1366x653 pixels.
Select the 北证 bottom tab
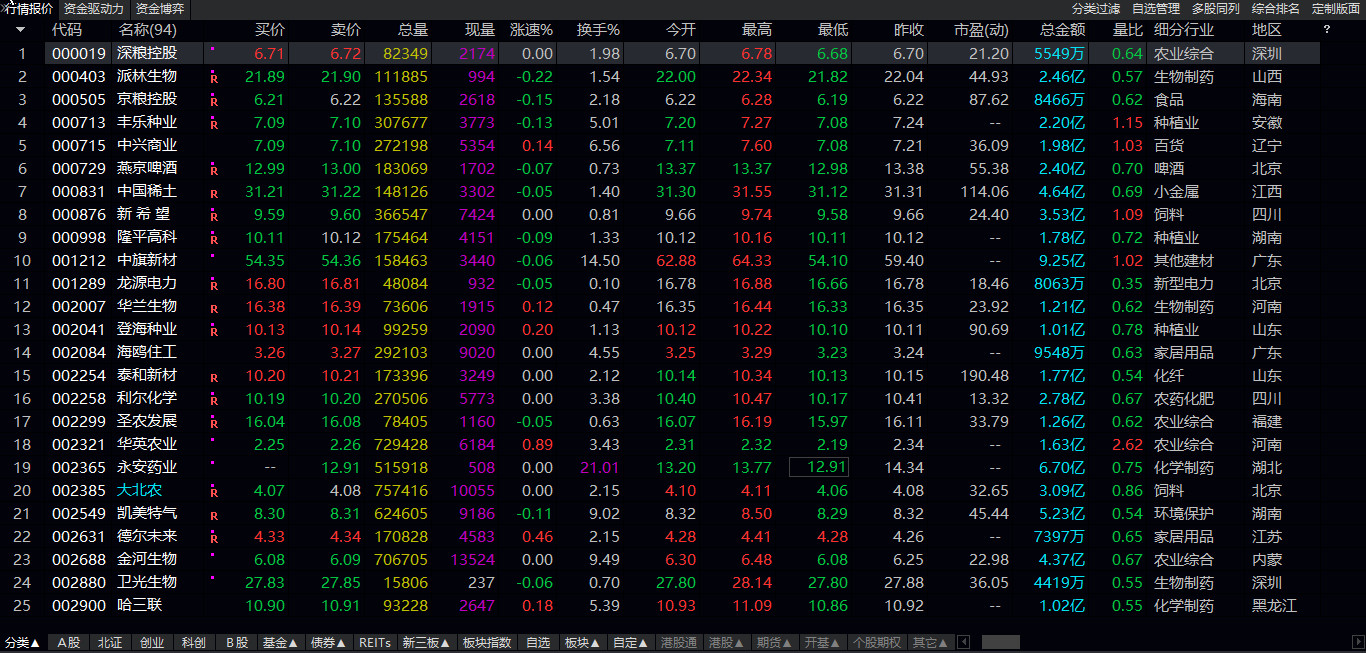click(x=110, y=642)
